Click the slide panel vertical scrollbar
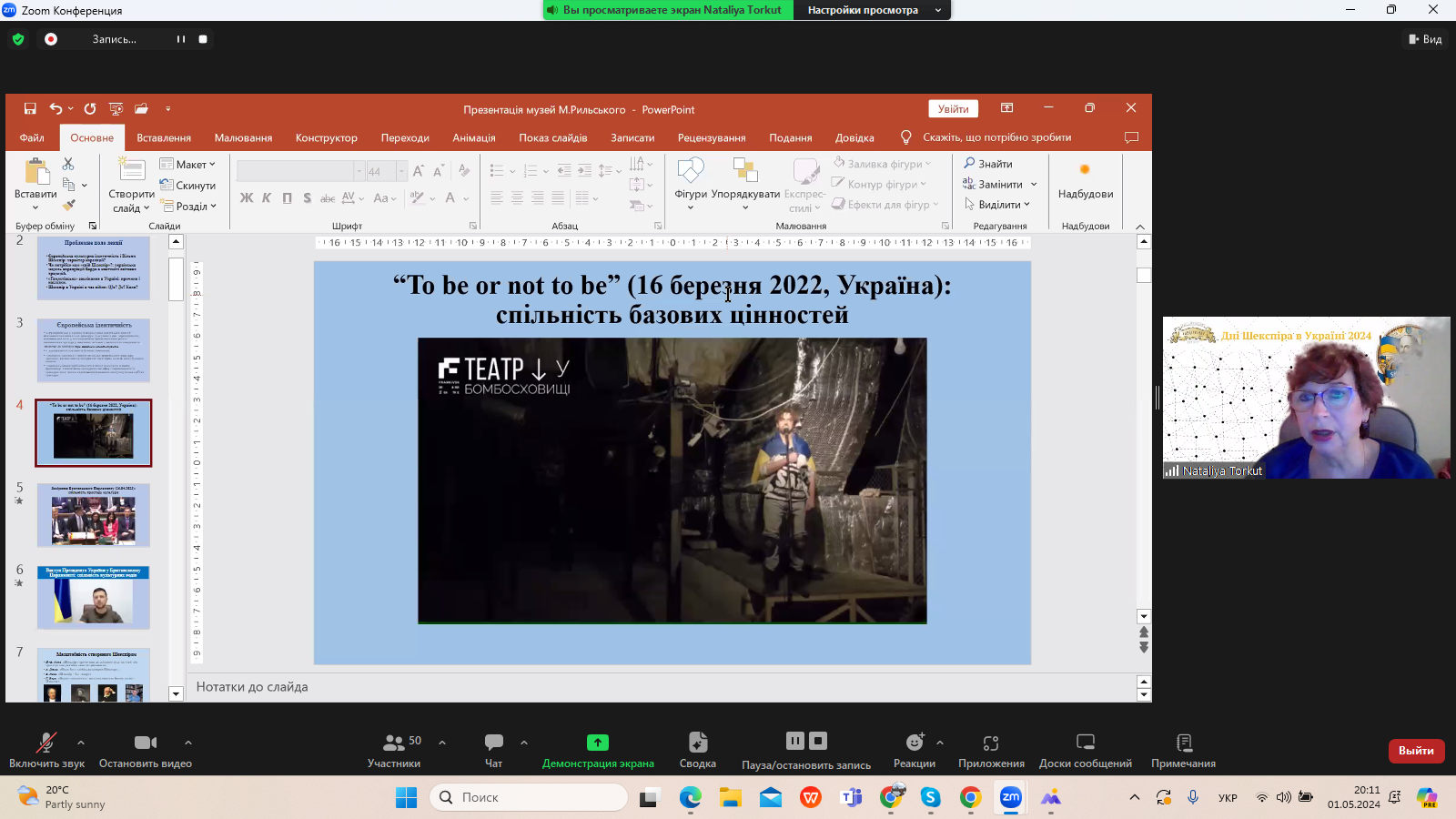 [x=177, y=280]
